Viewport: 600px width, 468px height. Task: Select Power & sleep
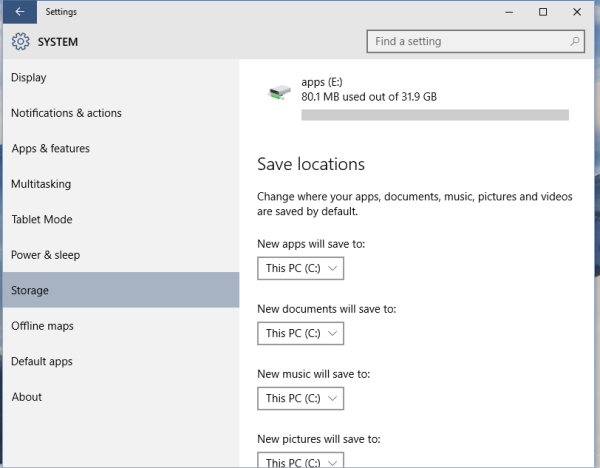(121, 255)
